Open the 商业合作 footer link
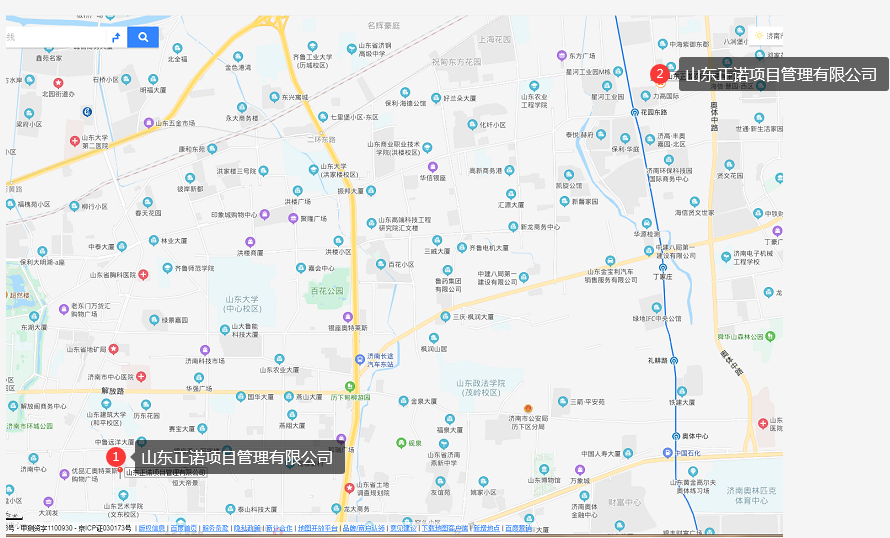This screenshot has height=538, width=890. (x=279, y=528)
